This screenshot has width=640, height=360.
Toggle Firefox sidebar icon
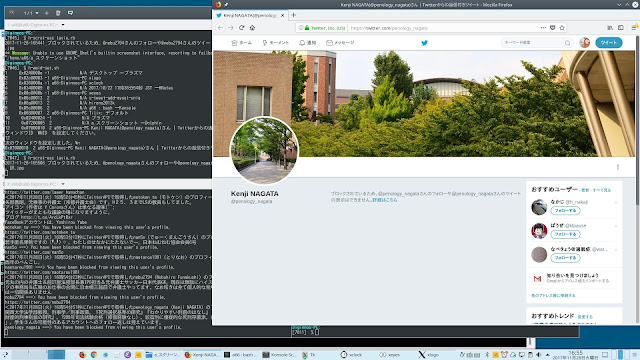pyautogui.click(x=621, y=28)
